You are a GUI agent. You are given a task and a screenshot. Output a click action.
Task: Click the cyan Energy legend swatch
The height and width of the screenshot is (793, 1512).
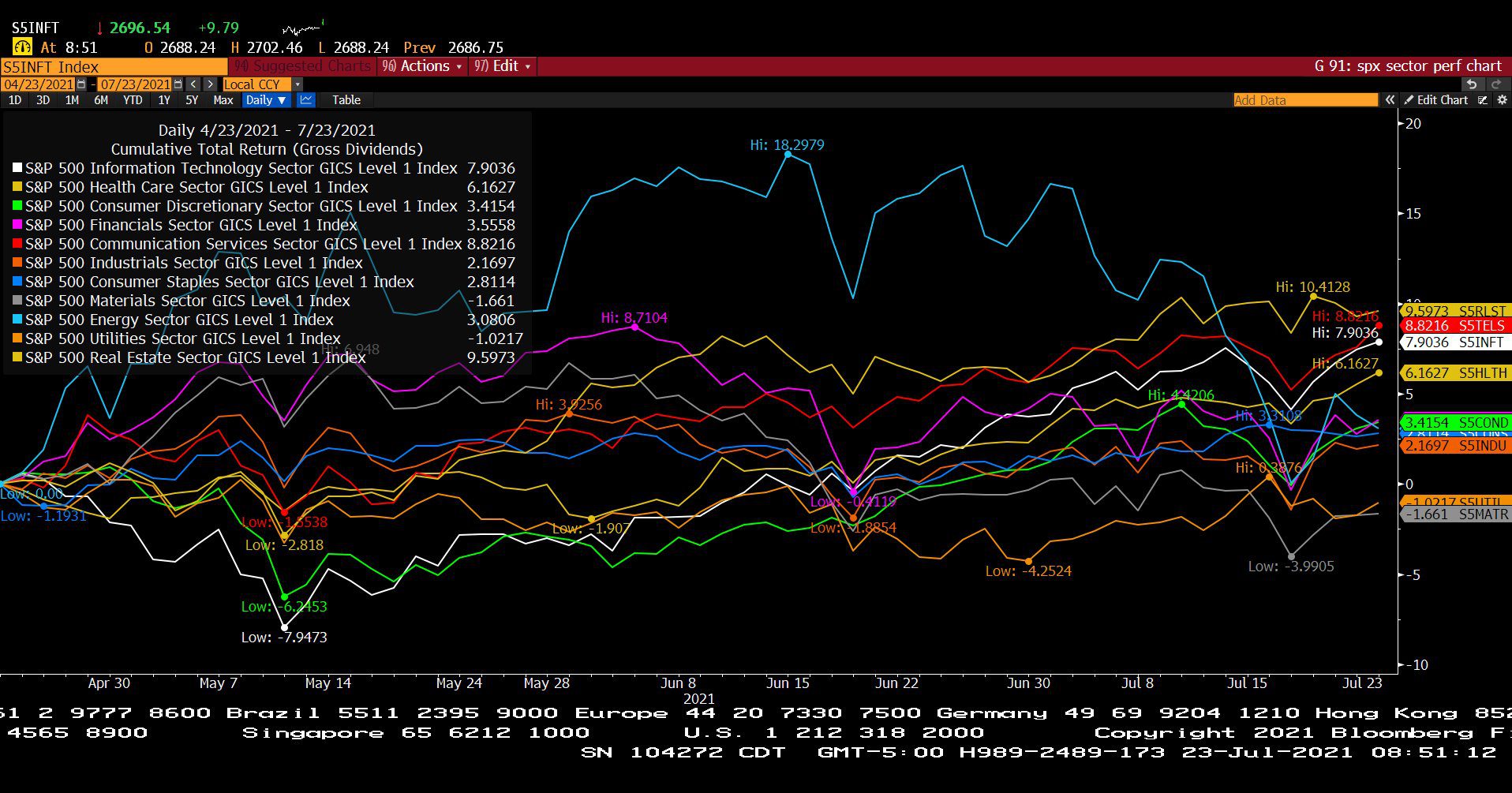click(x=17, y=320)
